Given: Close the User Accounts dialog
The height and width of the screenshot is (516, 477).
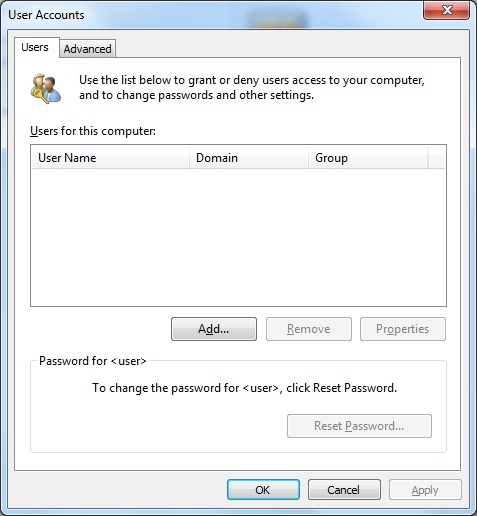Looking at the screenshot, I should click(447, 10).
